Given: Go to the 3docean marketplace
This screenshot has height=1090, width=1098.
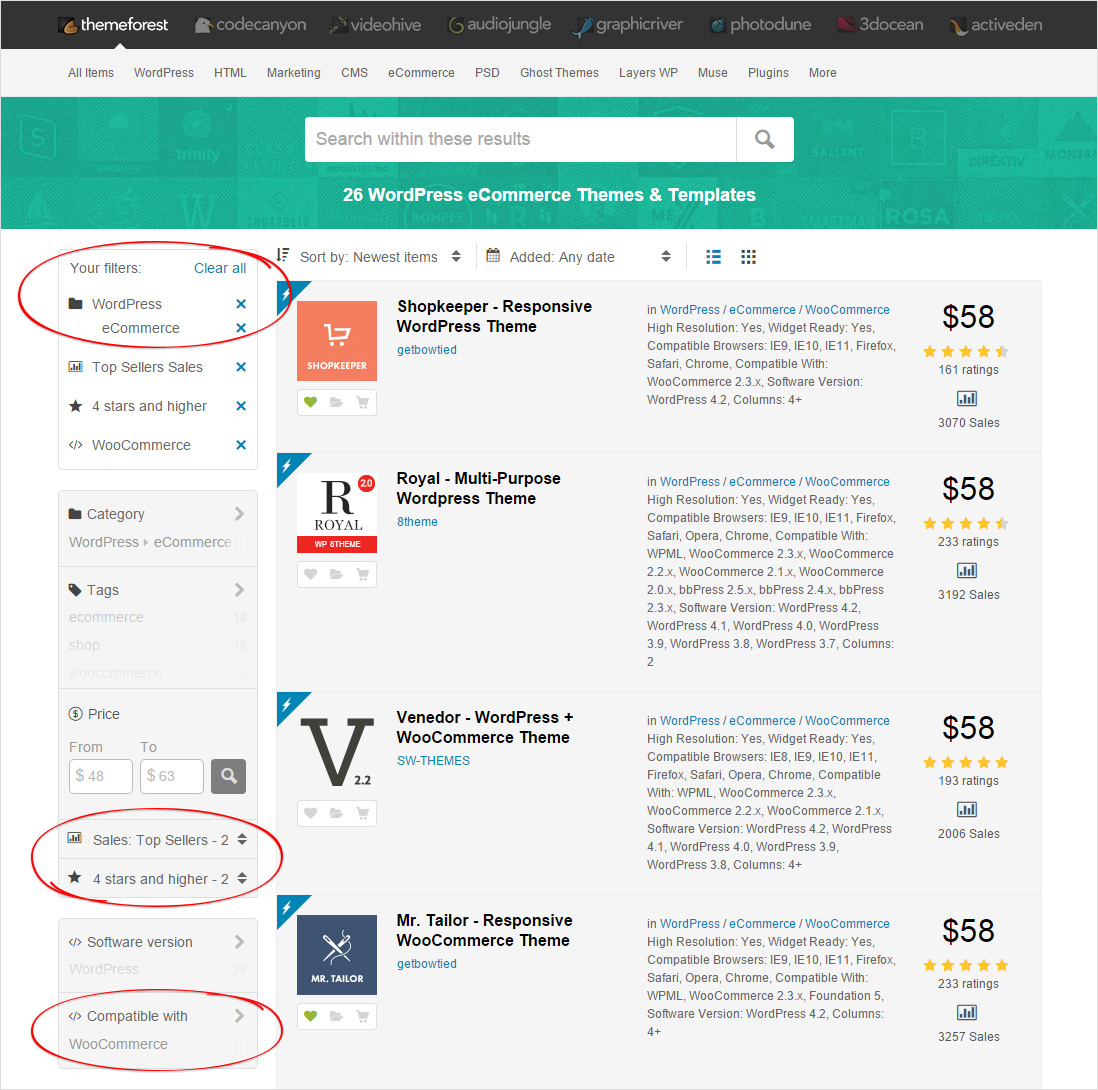Looking at the screenshot, I should click(880, 25).
